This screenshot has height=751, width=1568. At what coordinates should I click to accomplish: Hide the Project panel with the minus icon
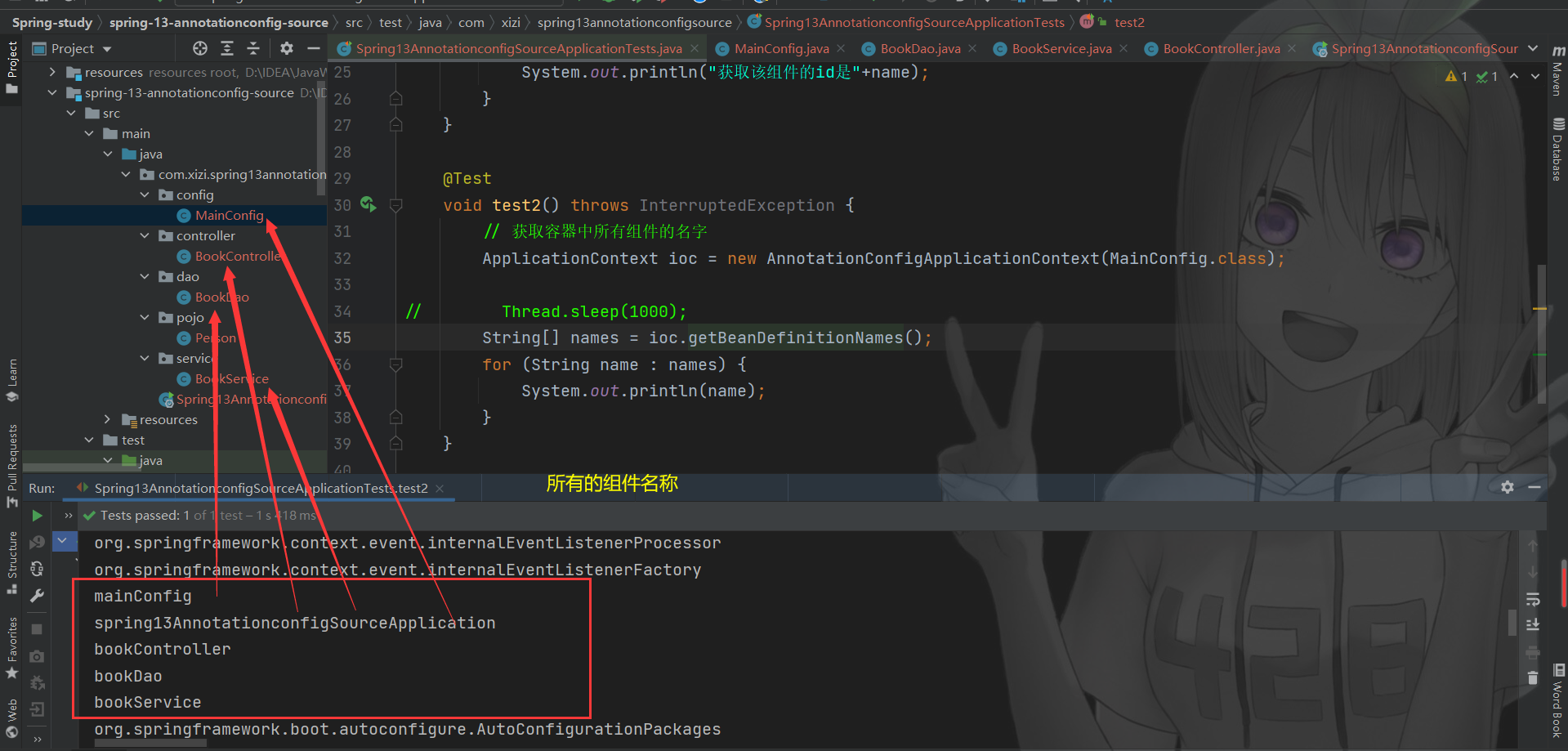313,48
